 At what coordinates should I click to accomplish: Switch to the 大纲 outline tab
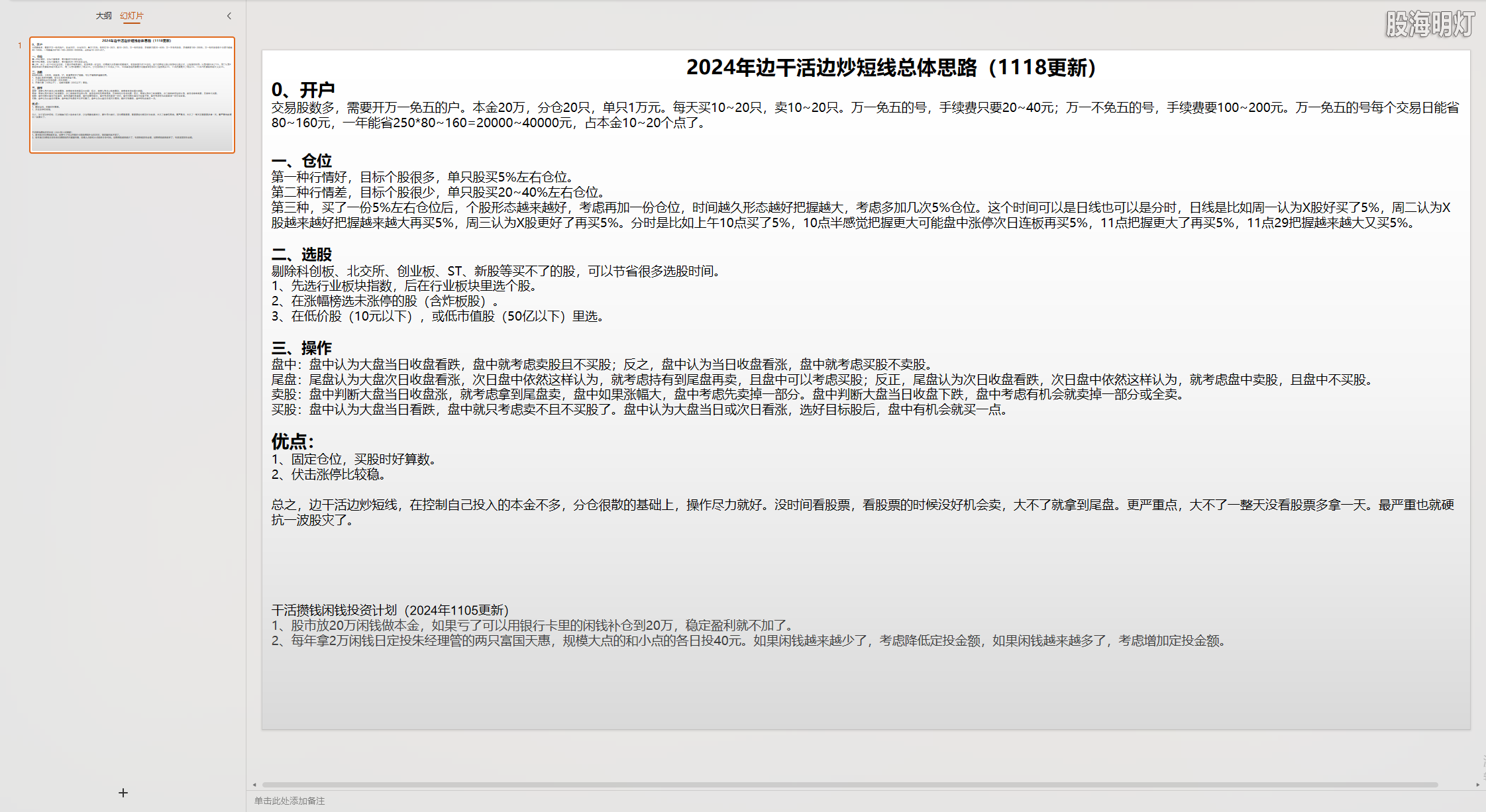click(x=103, y=15)
